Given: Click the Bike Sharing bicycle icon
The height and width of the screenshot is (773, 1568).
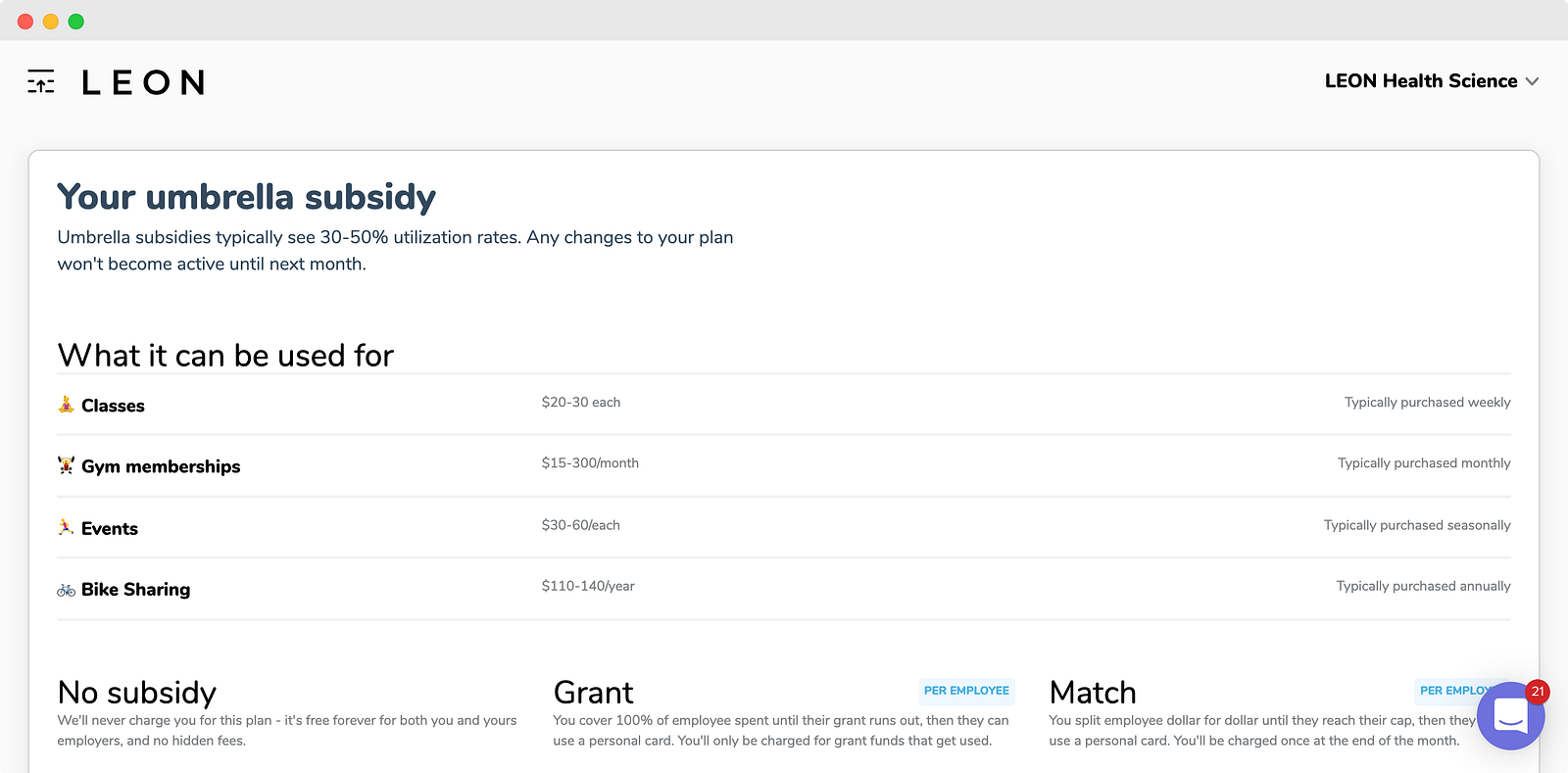Looking at the screenshot, I should [x=66, y=590].
